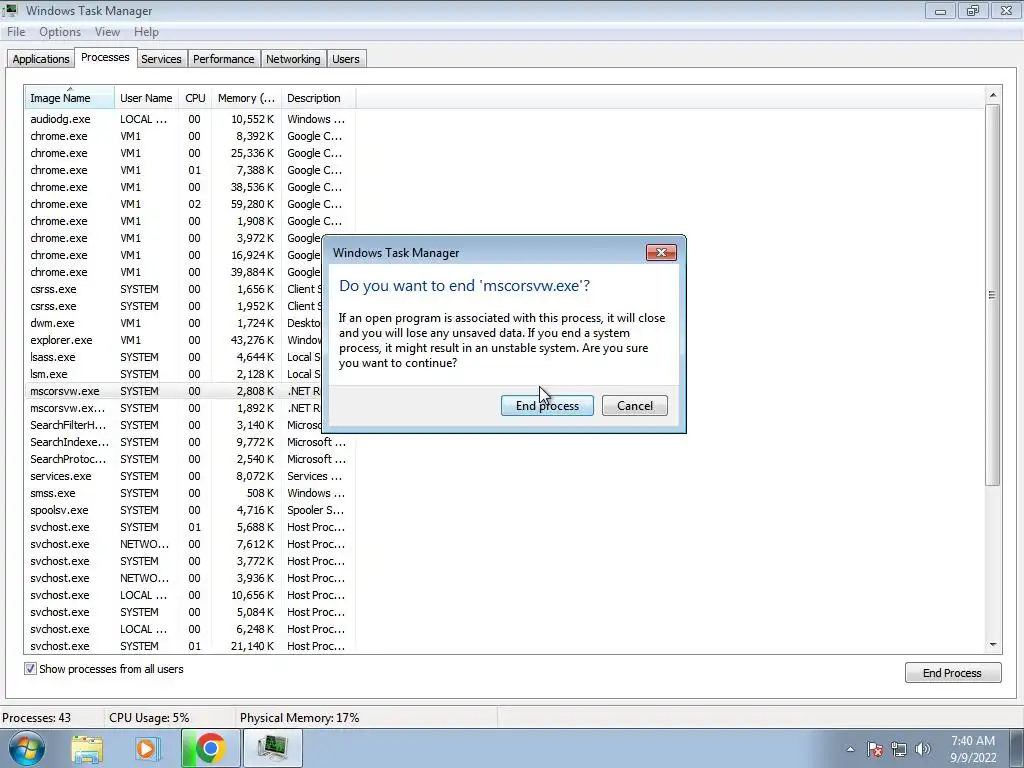Select the csrss.exe row using 1,656 K
This screenshot has height=768, width=1024.
174,289
